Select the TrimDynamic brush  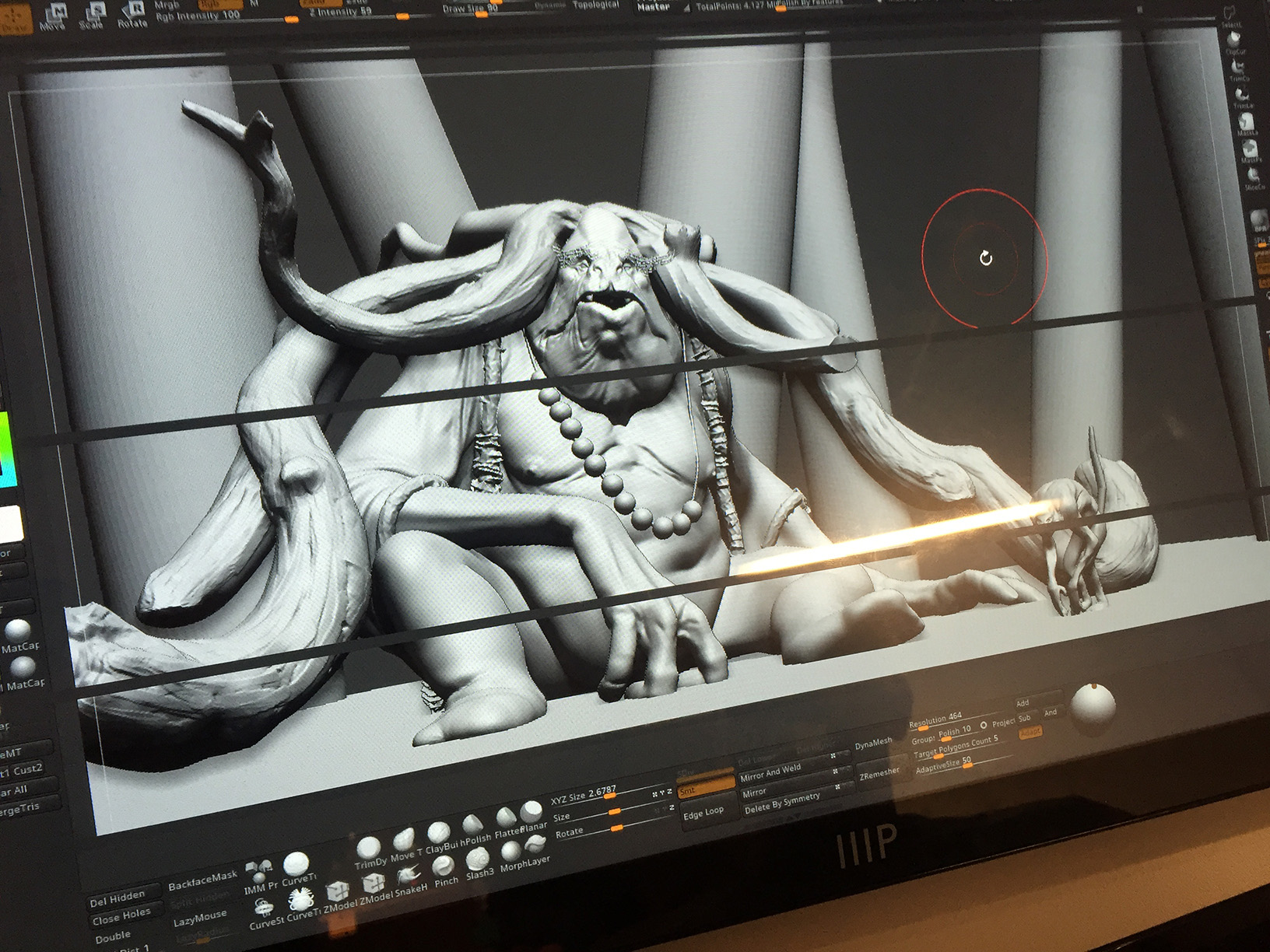point(369,852)
